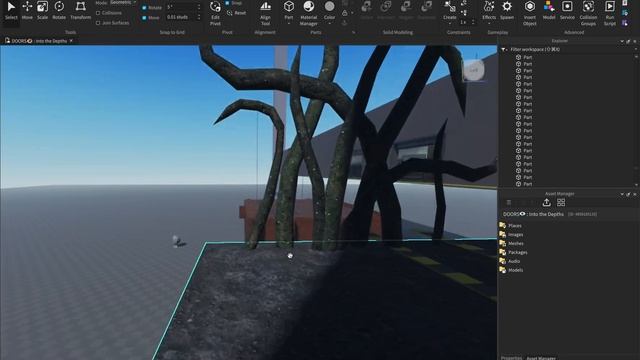
Task: Click the Run Script icon
Action: pyautogui.click(x=610, y=13)
